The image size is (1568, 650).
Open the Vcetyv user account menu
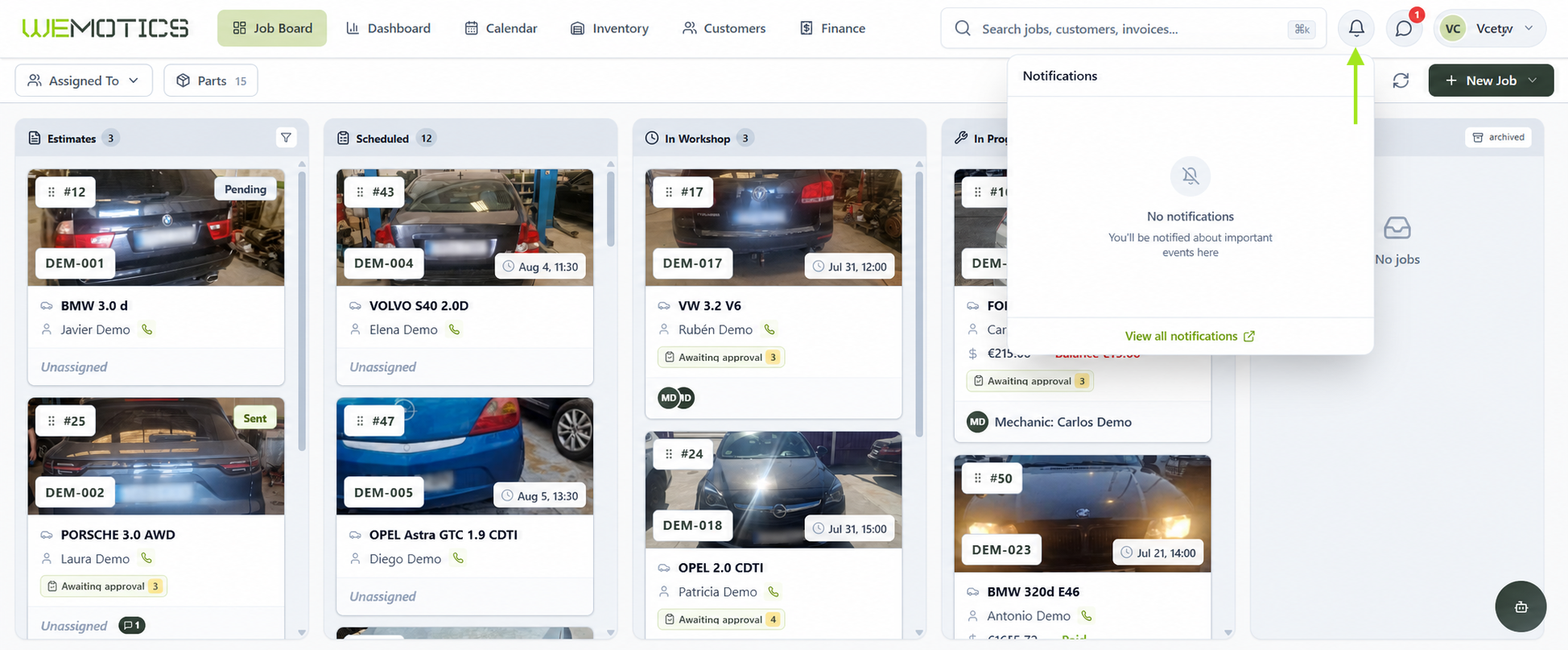click(x=1489, y=28)
